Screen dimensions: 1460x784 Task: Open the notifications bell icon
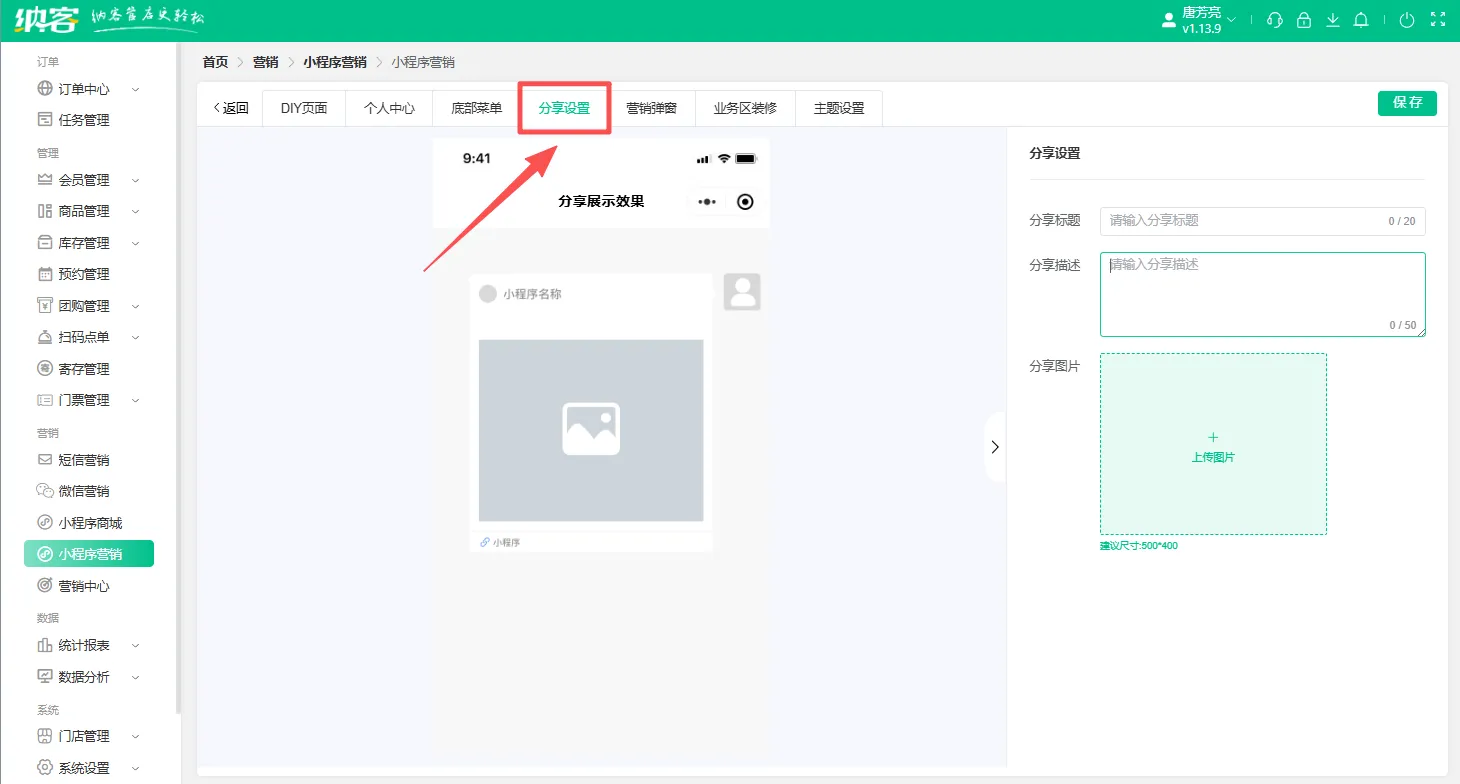(x=1361, y=20)
